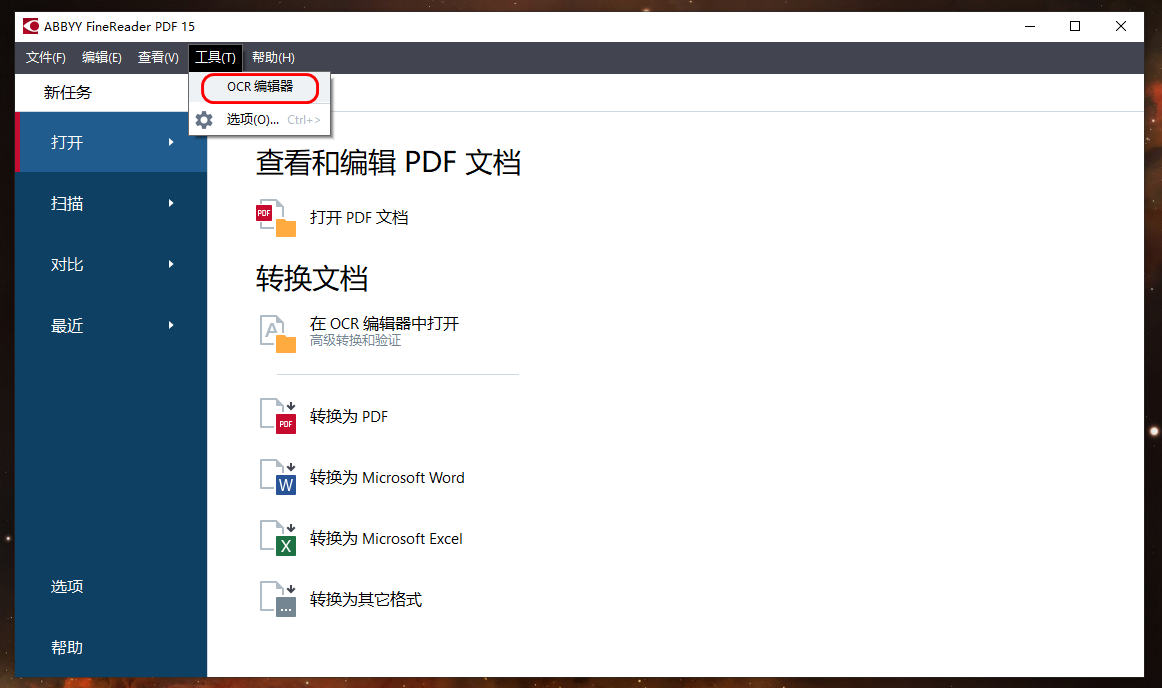Minimize the FineReader window

click(1030, 27)
